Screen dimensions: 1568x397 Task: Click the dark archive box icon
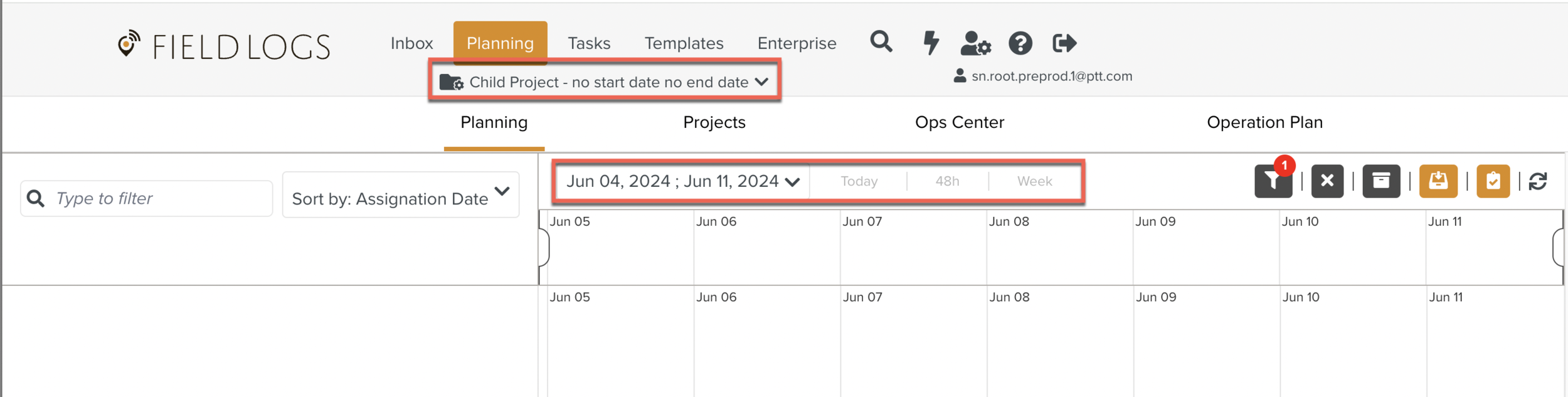point(1381,181)
